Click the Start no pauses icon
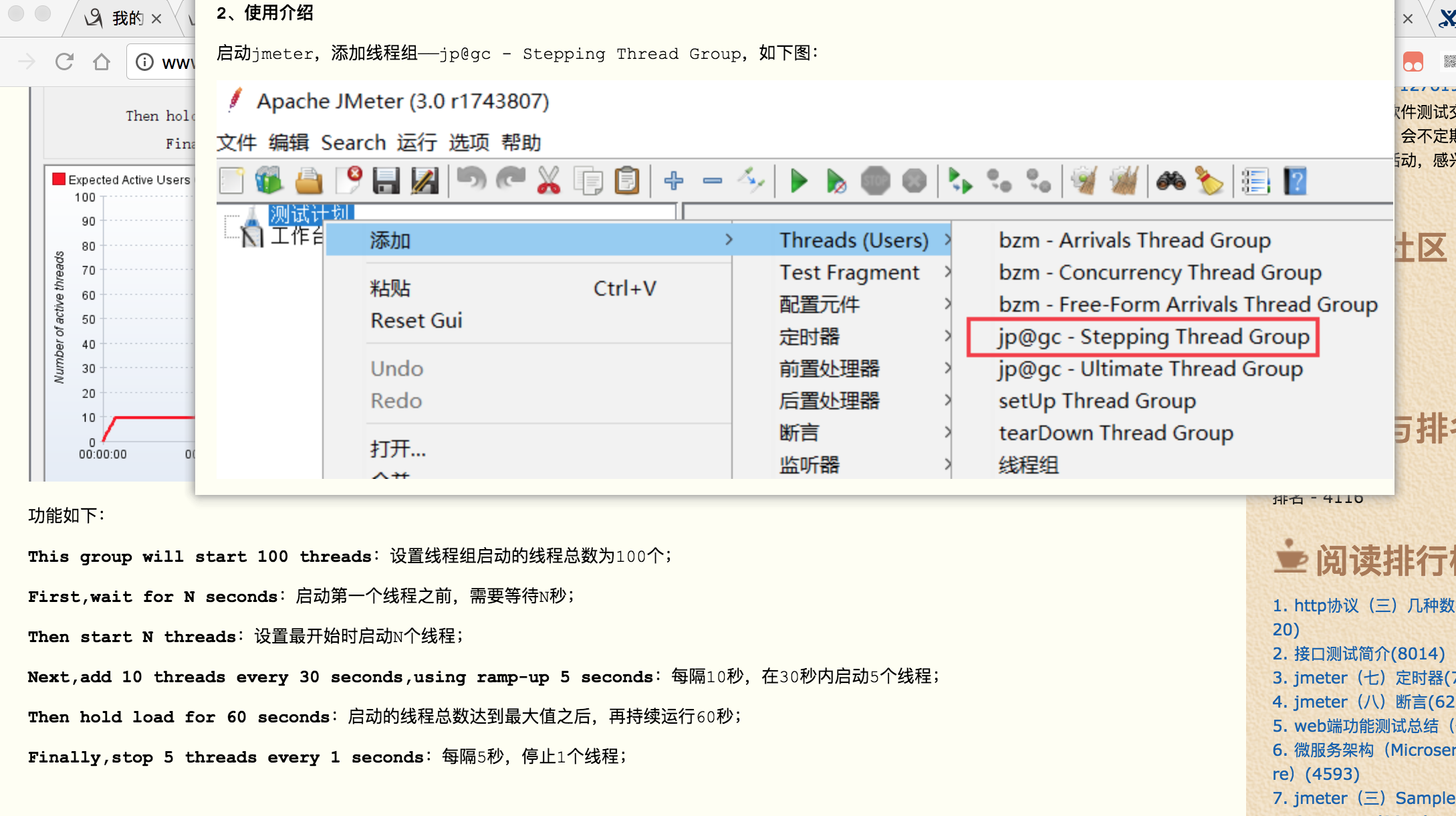The width and height of the screenshot is (1456, 816). point(836,181)
